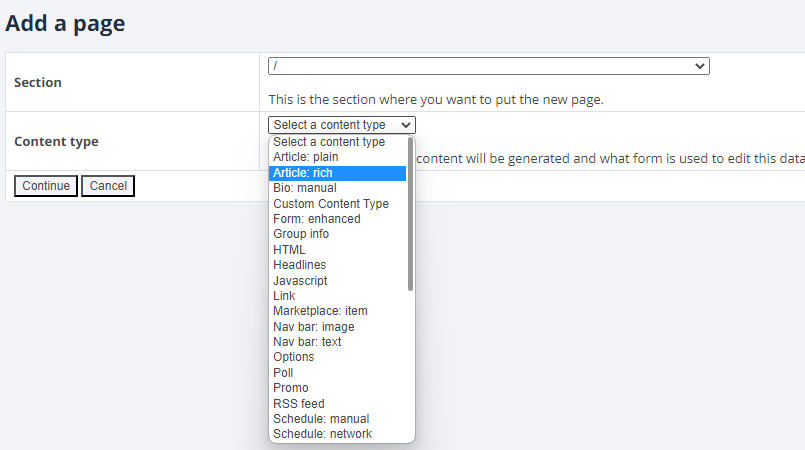Select 'Schedule: network' option
This screenshot has height=450, width=805.
(x=323, y=434)
